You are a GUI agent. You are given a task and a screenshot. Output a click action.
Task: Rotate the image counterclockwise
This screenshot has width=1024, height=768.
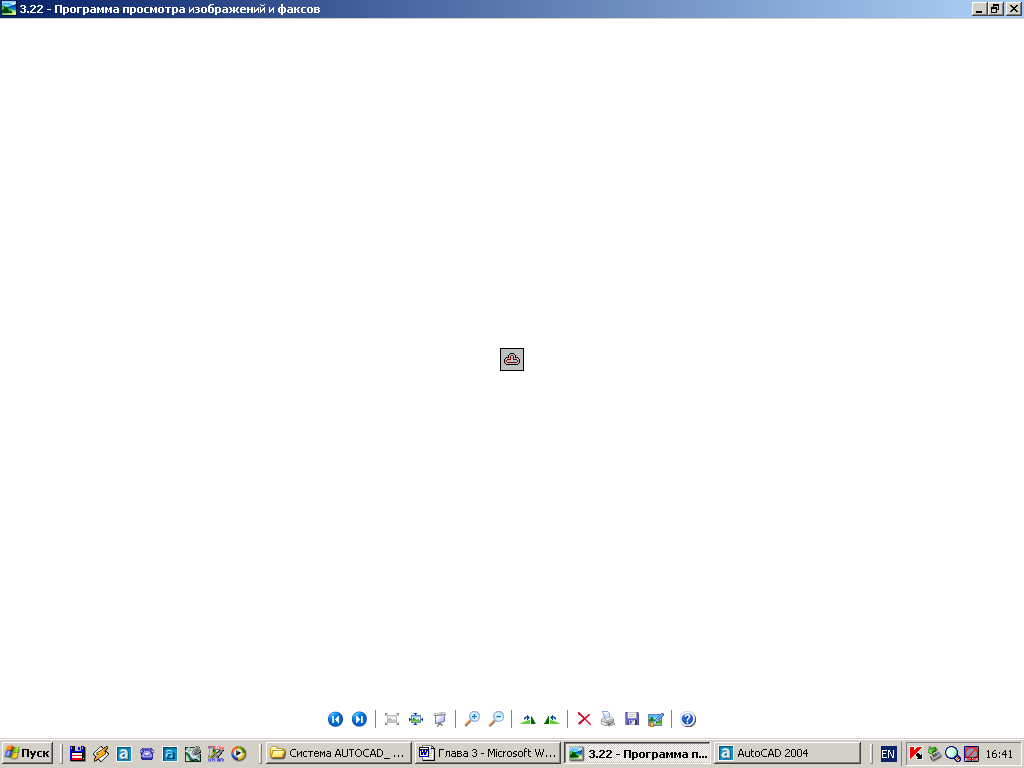[552, 719]
